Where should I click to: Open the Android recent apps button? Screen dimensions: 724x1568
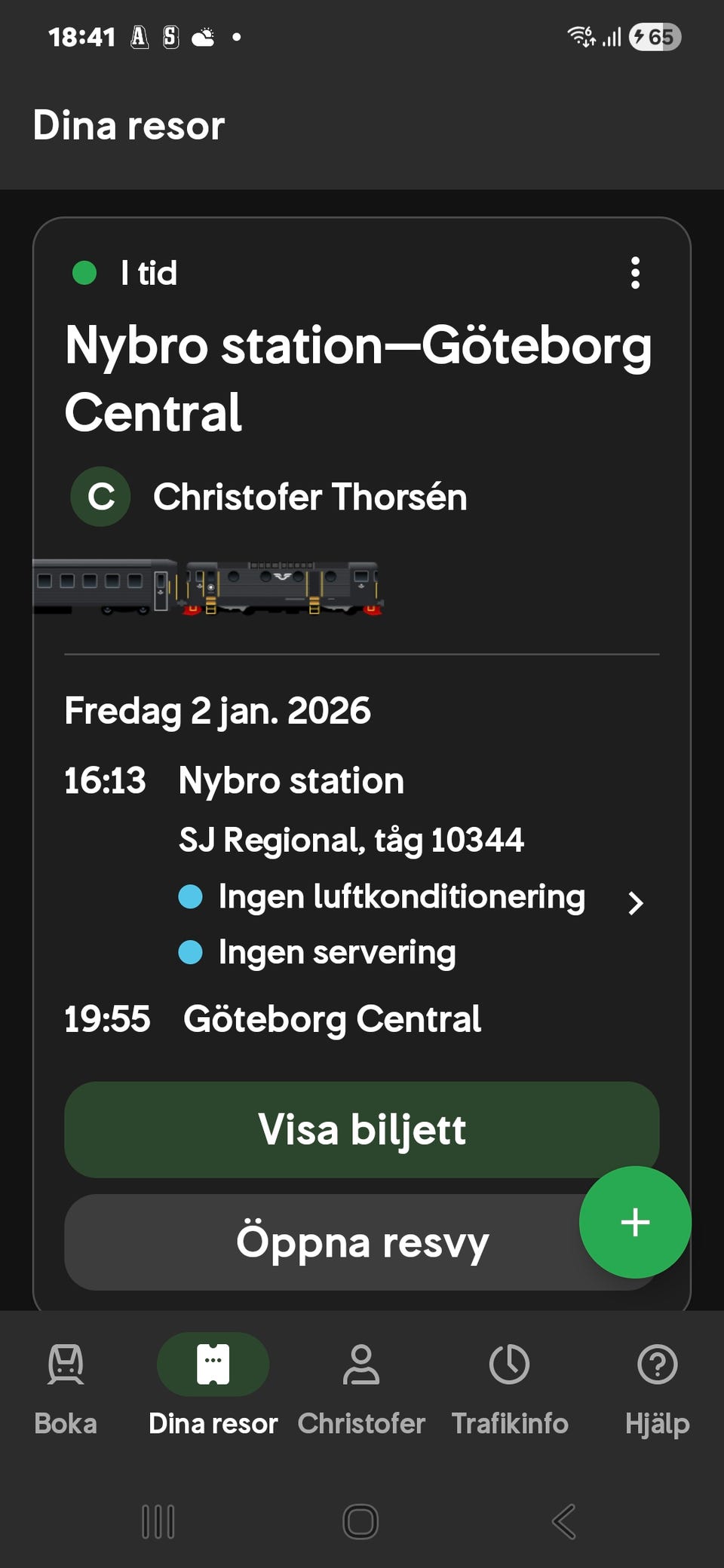click(x=158, y=1521)
